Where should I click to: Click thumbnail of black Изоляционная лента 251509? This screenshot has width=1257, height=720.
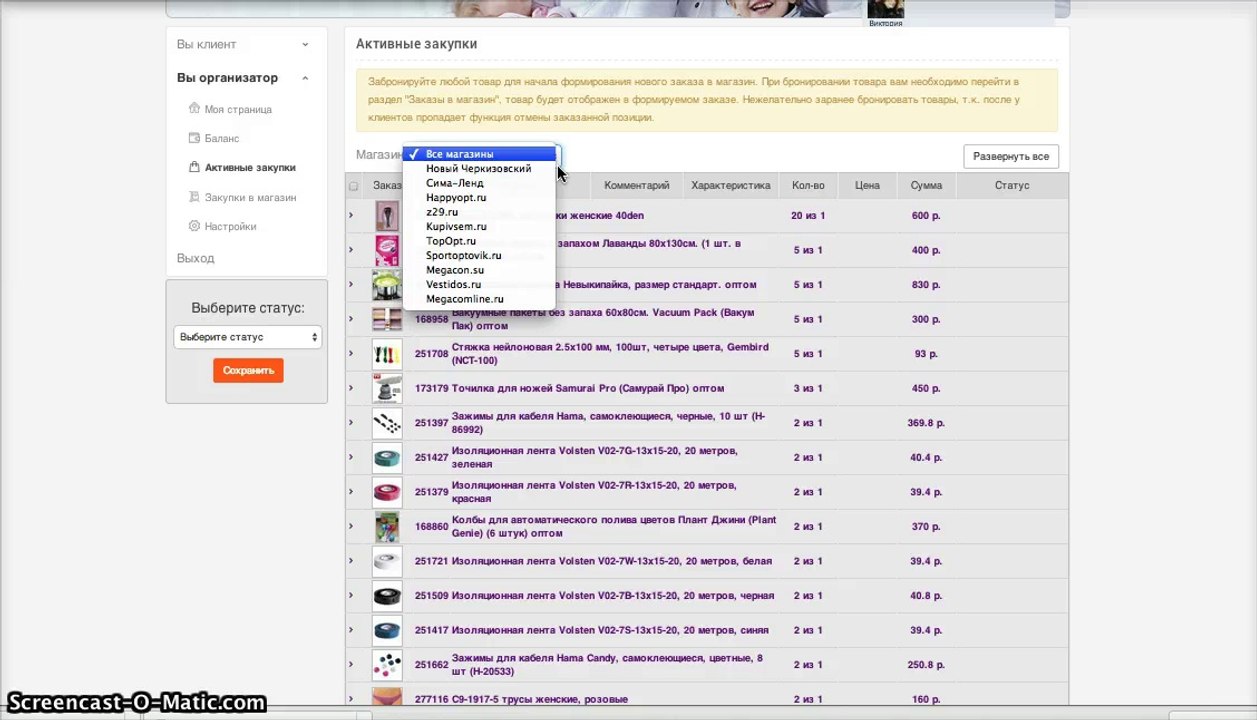click(387, 596)
